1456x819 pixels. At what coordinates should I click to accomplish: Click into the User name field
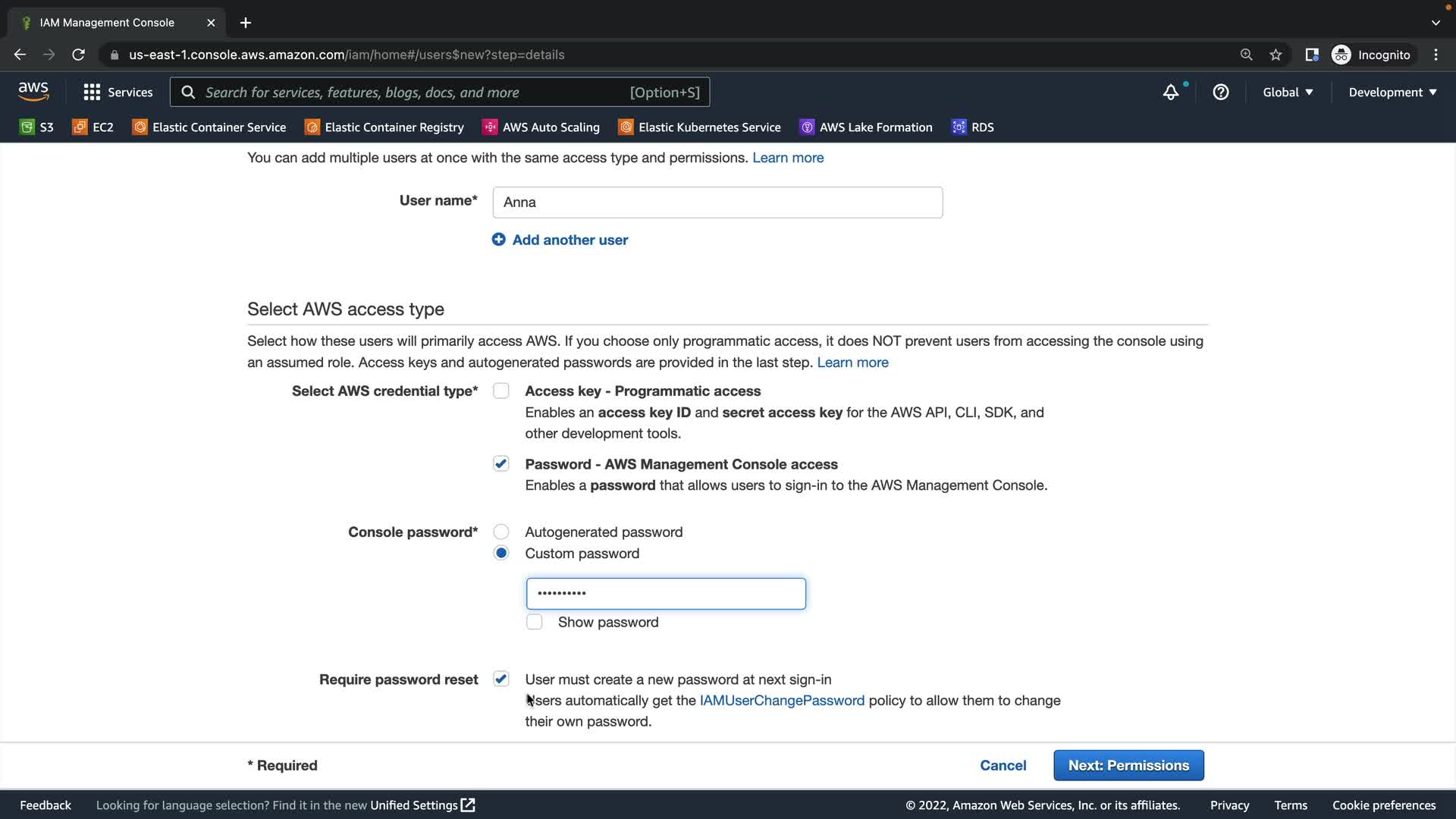[717, 202]
